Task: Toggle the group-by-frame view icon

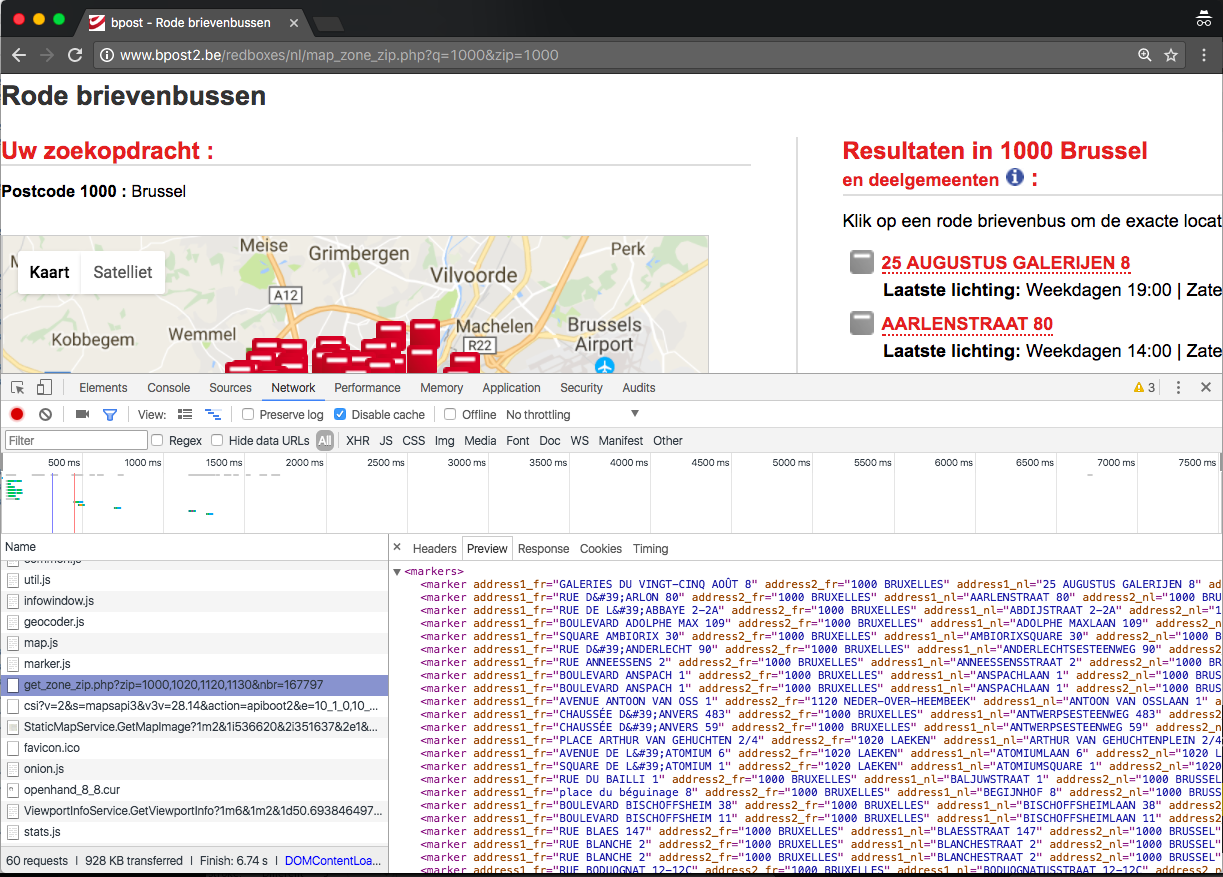Action: 213,415
